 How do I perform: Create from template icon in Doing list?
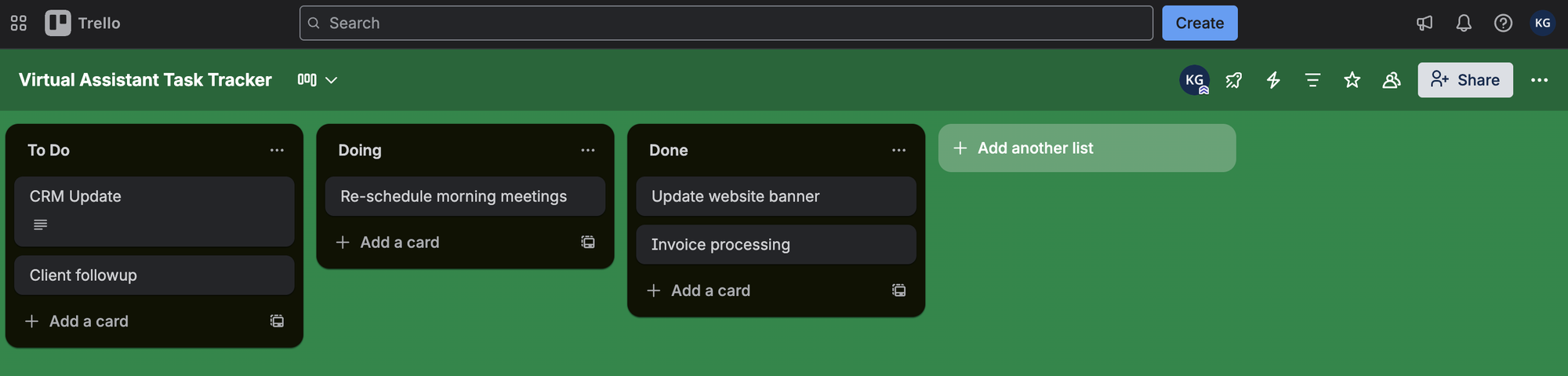tap(588, 243)
